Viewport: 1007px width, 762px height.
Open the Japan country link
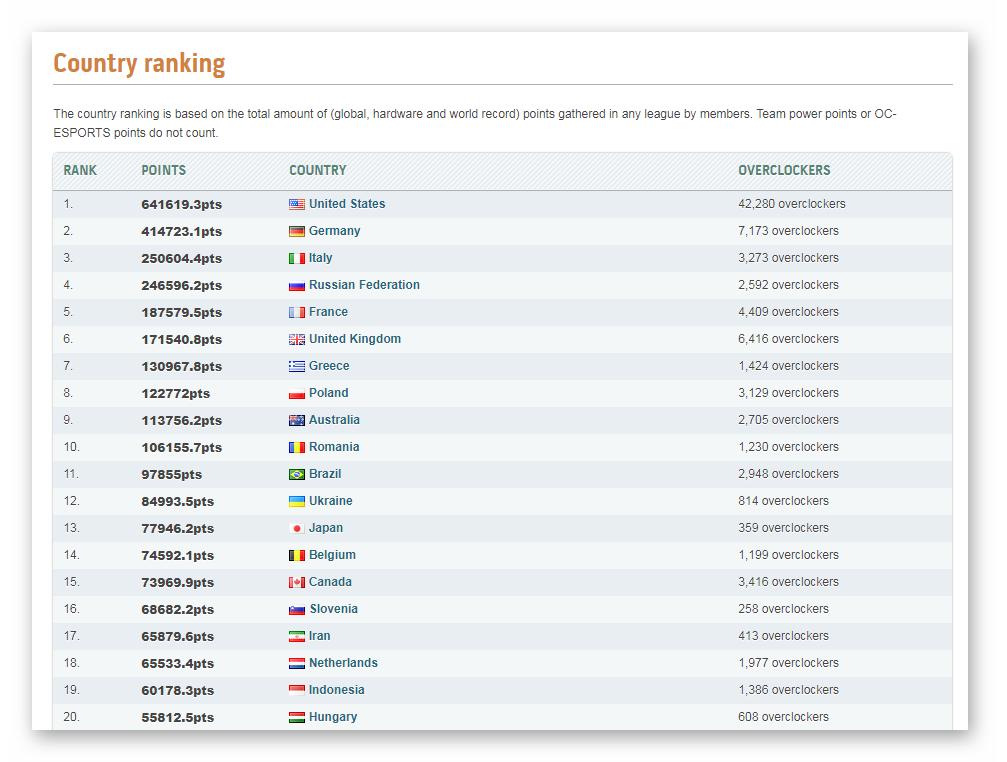click(x=326, y=527)
